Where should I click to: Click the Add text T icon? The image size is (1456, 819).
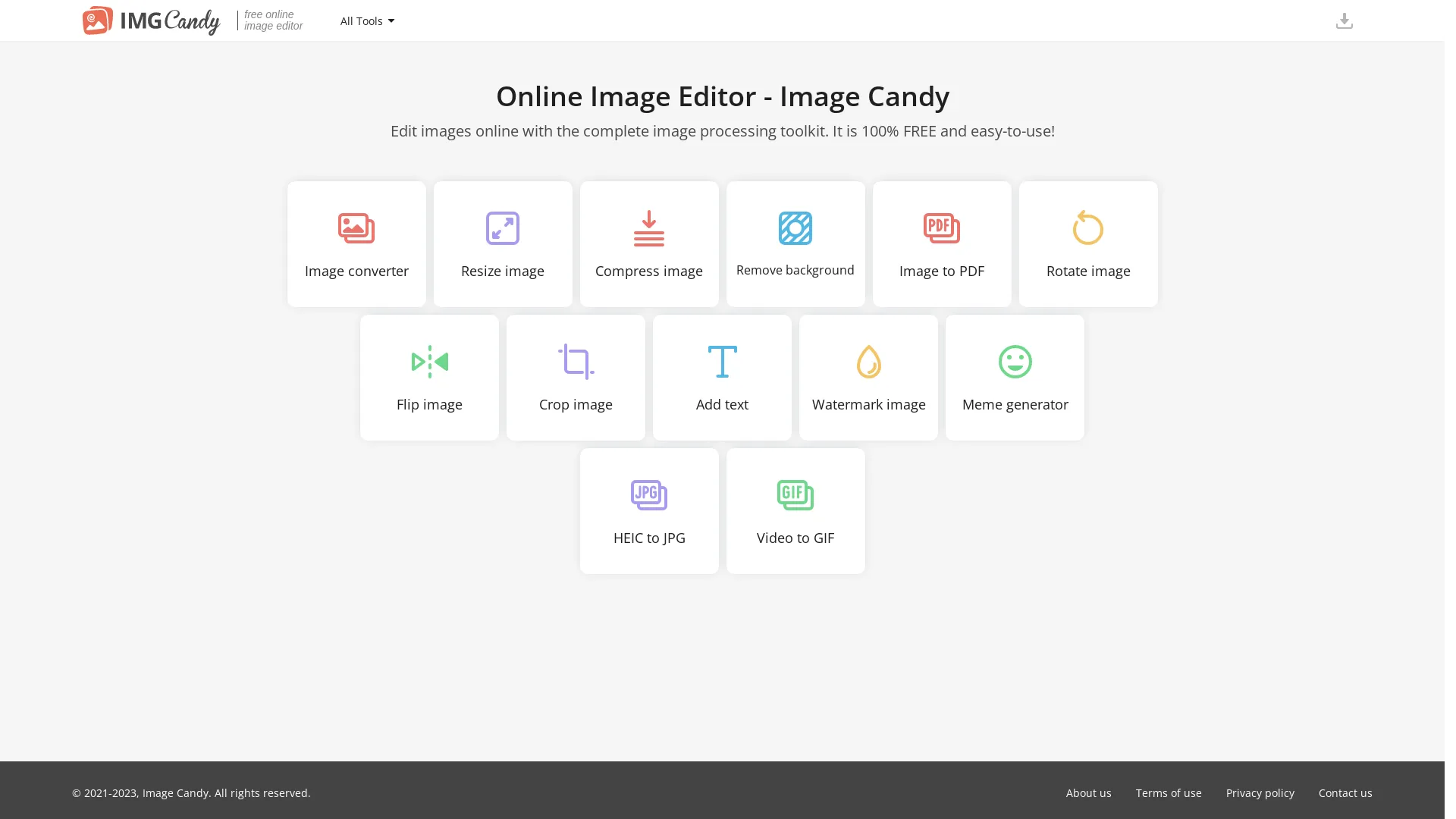click(x=722, y=362)
